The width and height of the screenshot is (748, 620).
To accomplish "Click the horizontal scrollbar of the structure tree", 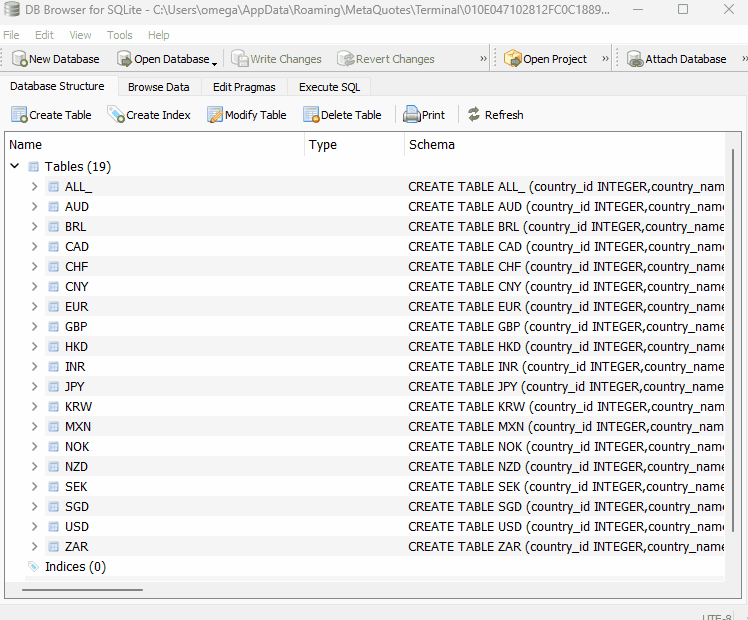I will click(82, 590).
